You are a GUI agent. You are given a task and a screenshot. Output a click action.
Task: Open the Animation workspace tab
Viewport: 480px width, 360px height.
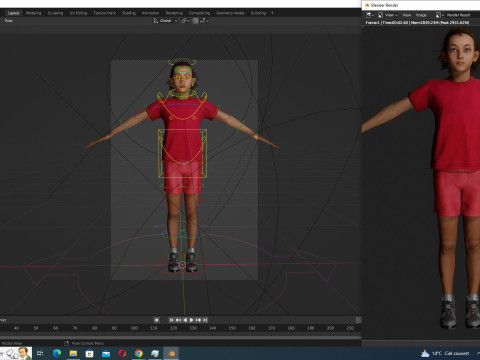pyautogui.click(x=150, y=13)
